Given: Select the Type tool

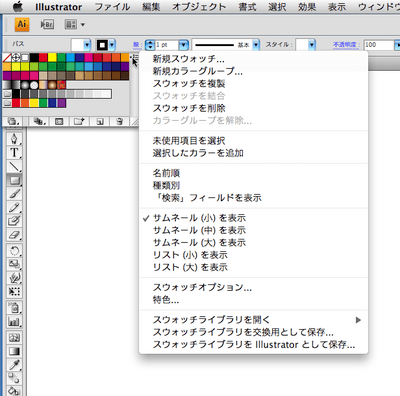Looking at the screenshot, I should 14,153.
